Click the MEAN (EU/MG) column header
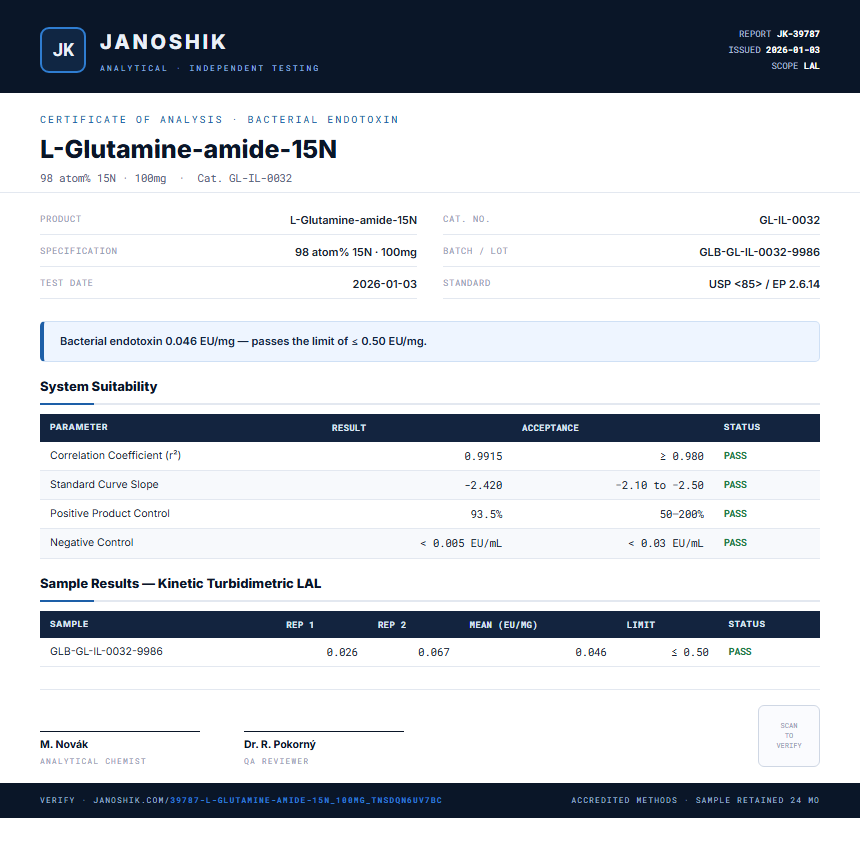 [x=503, y=625]
